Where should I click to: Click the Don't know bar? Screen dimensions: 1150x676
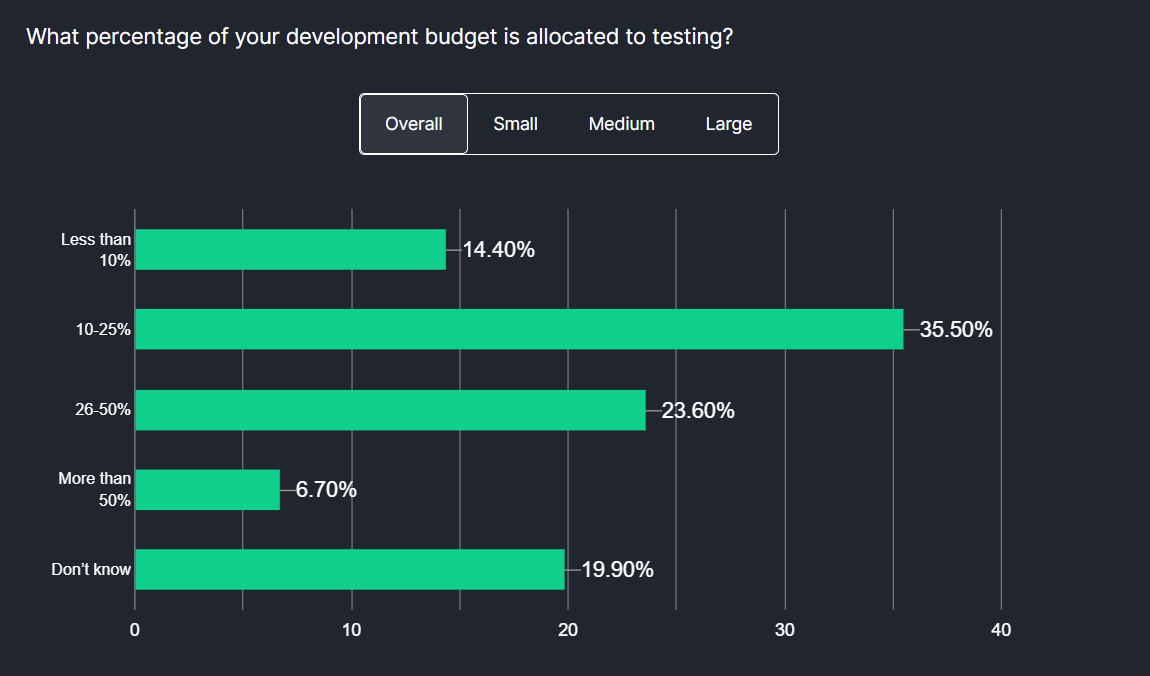point(350,569)
